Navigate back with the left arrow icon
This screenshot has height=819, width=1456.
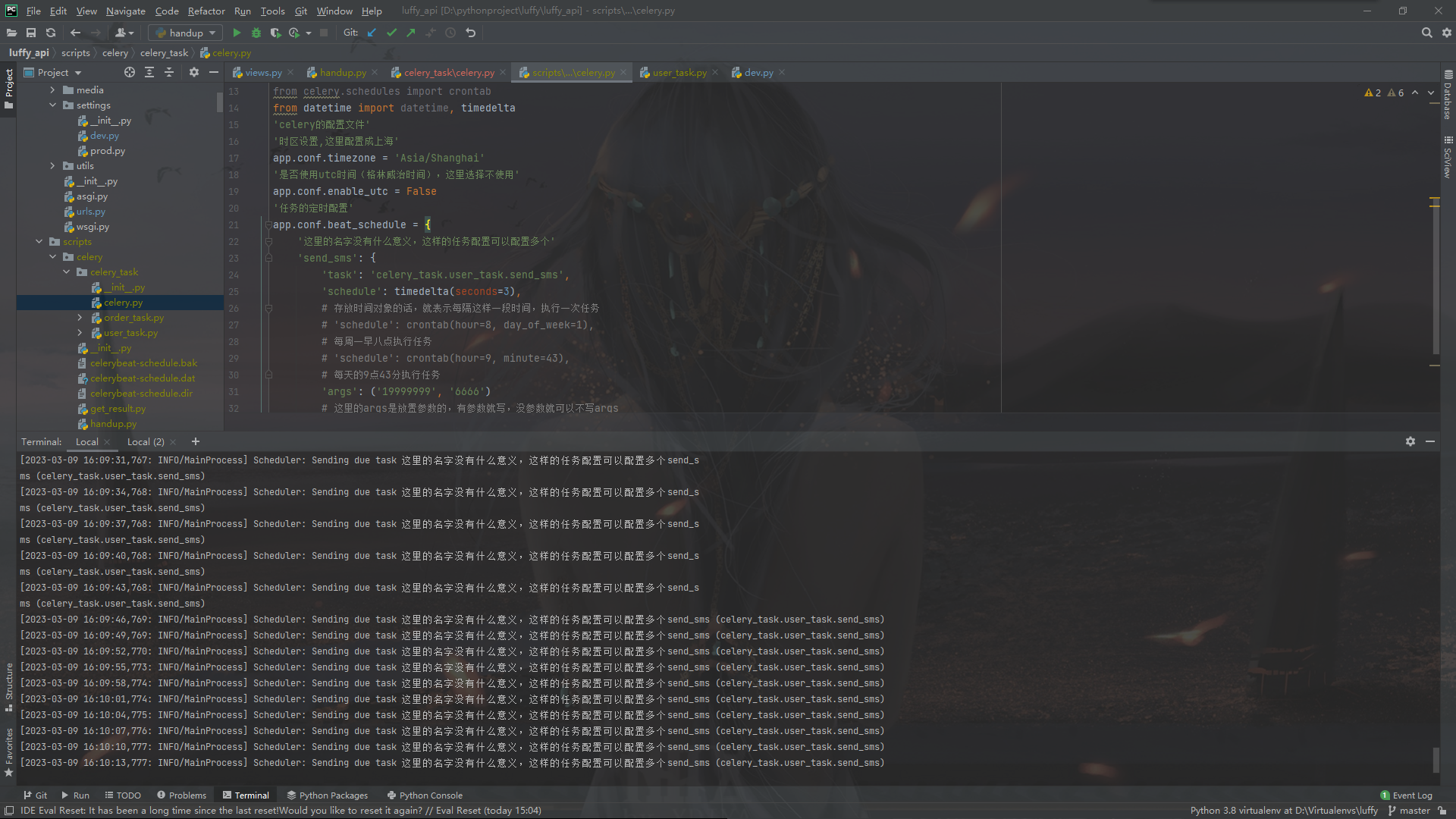(75, 33)
